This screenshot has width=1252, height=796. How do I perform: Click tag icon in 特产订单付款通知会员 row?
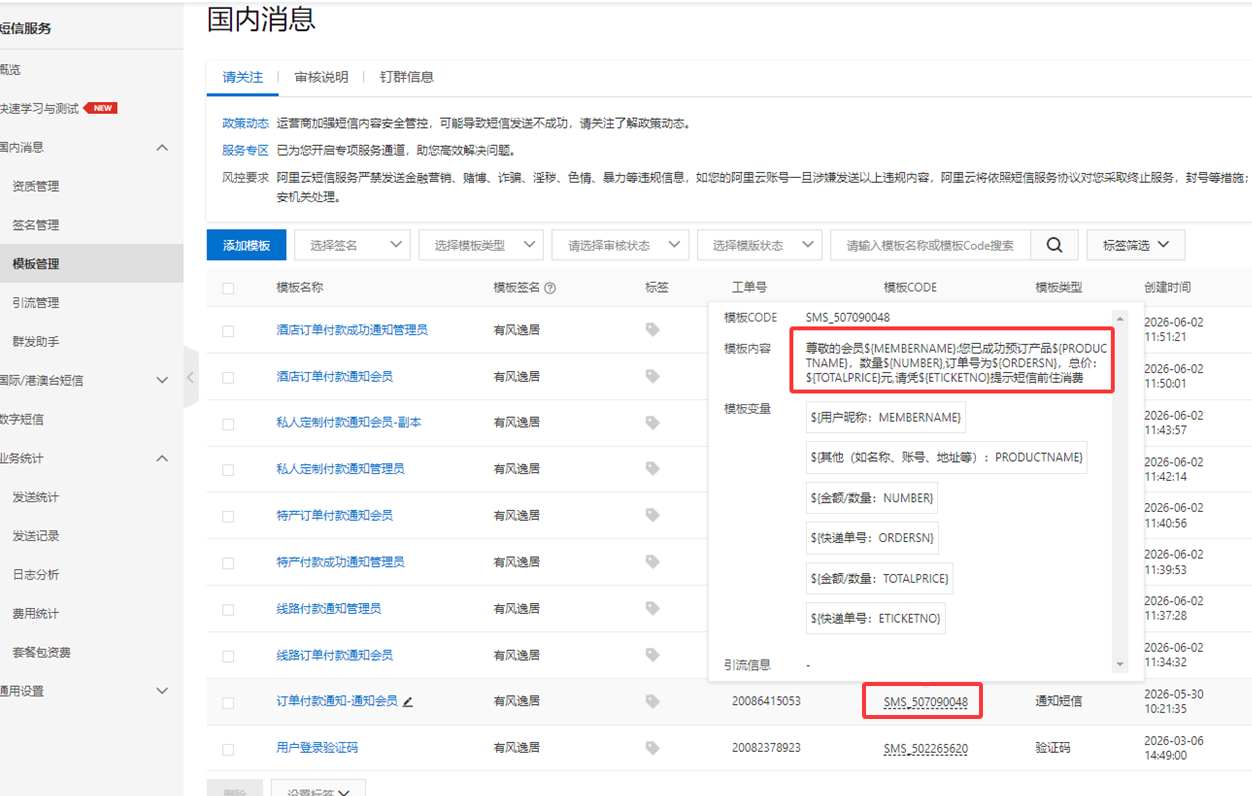coord(653,515)
